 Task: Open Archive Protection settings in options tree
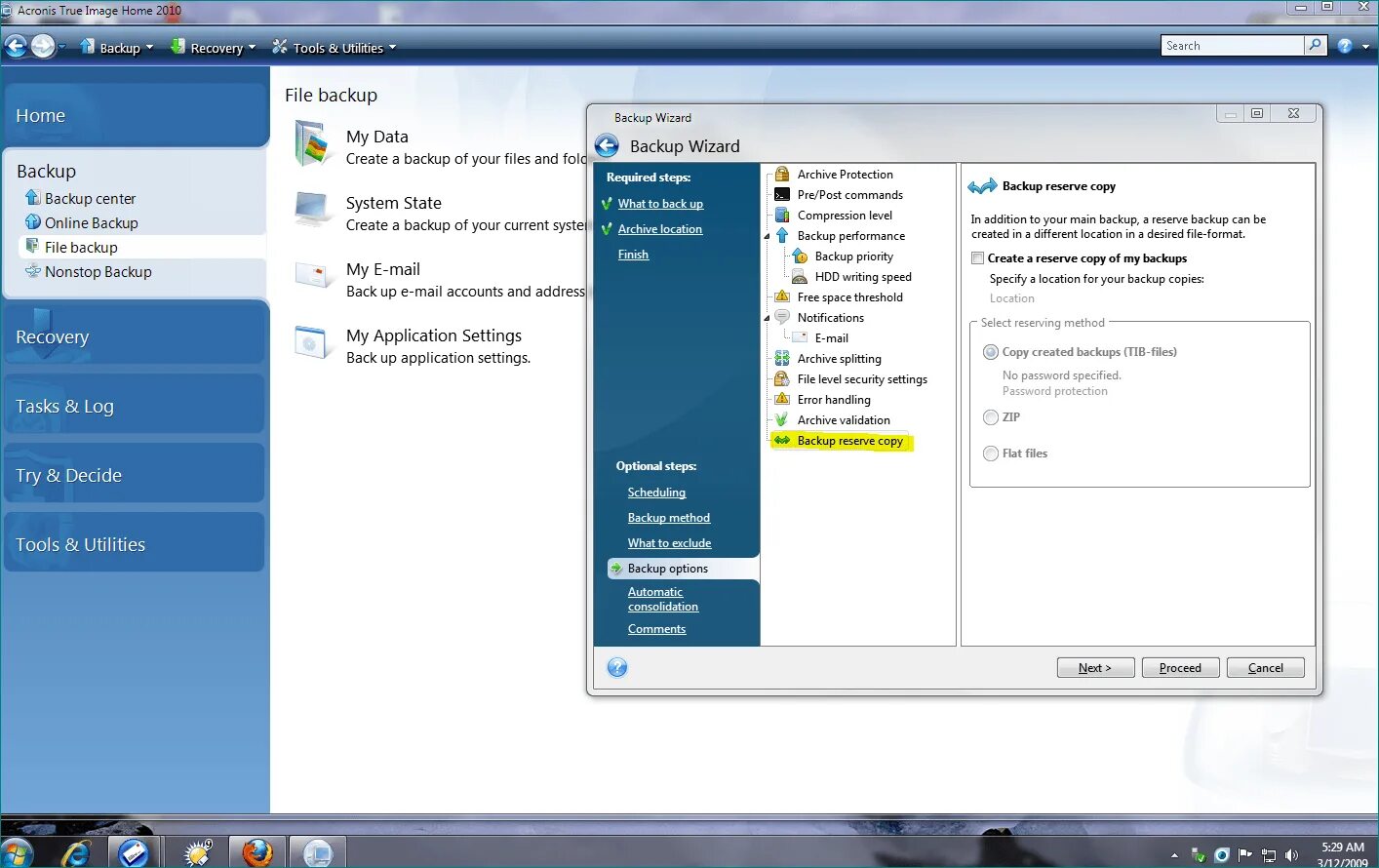point(846,174)
